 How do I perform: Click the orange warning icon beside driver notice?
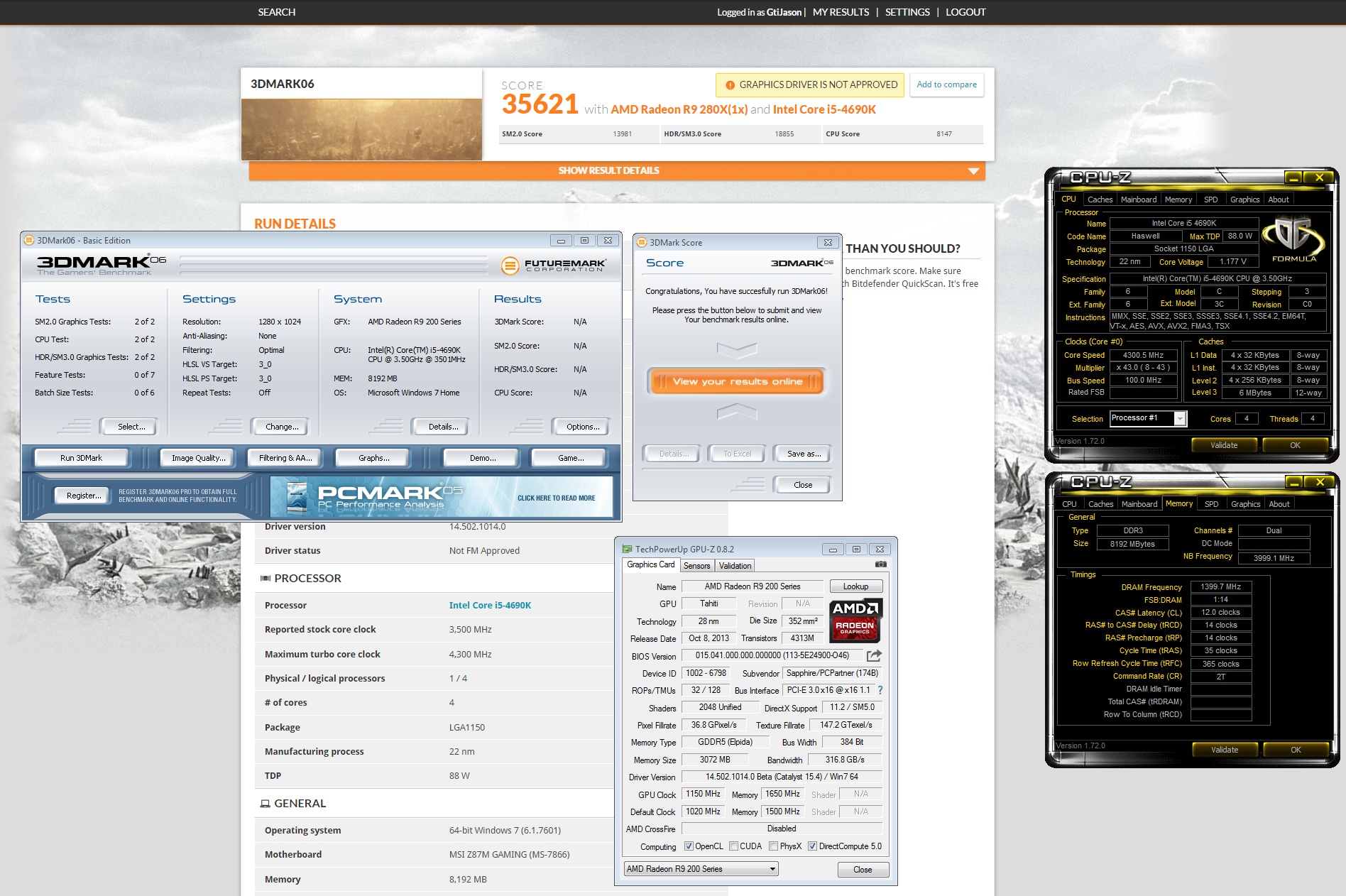click(730, 85)
